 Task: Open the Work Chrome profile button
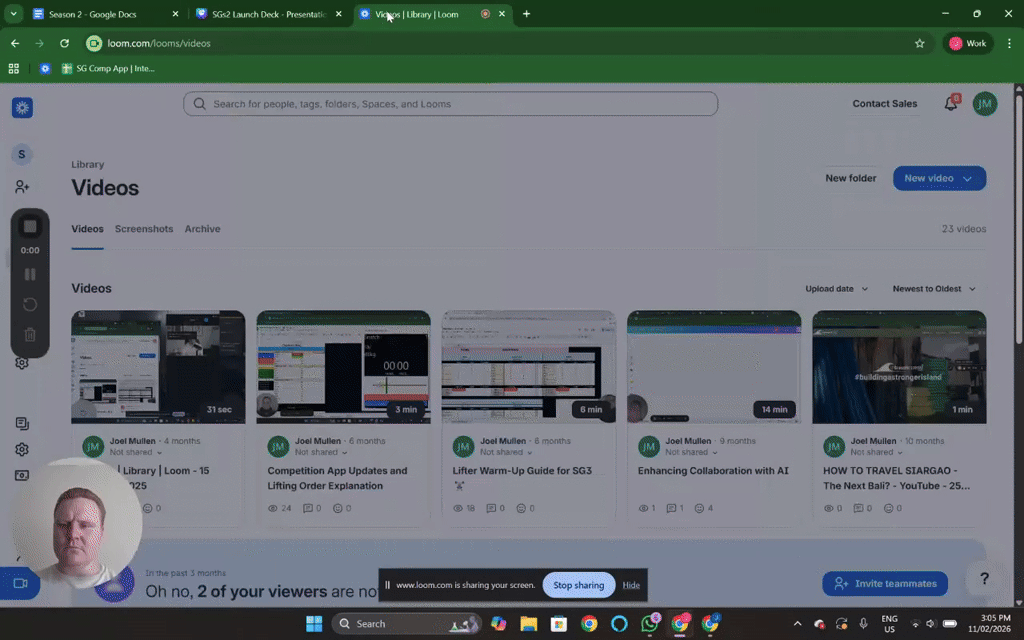pos(968,43)
